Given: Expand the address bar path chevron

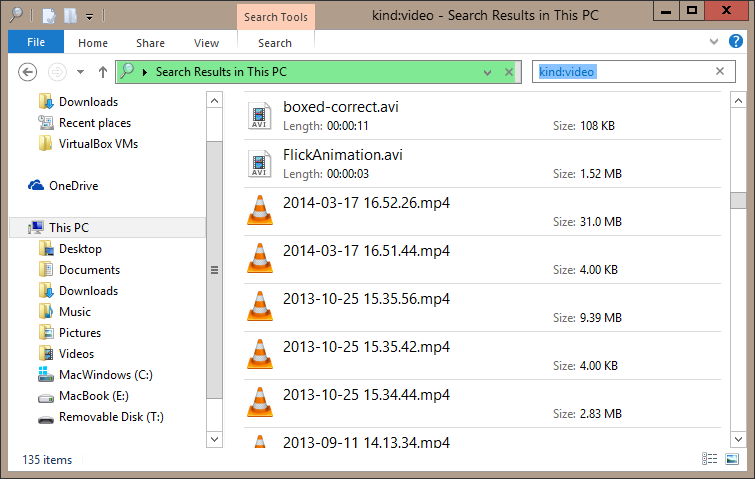Looking at the screenshot, I should pos(144,72).
